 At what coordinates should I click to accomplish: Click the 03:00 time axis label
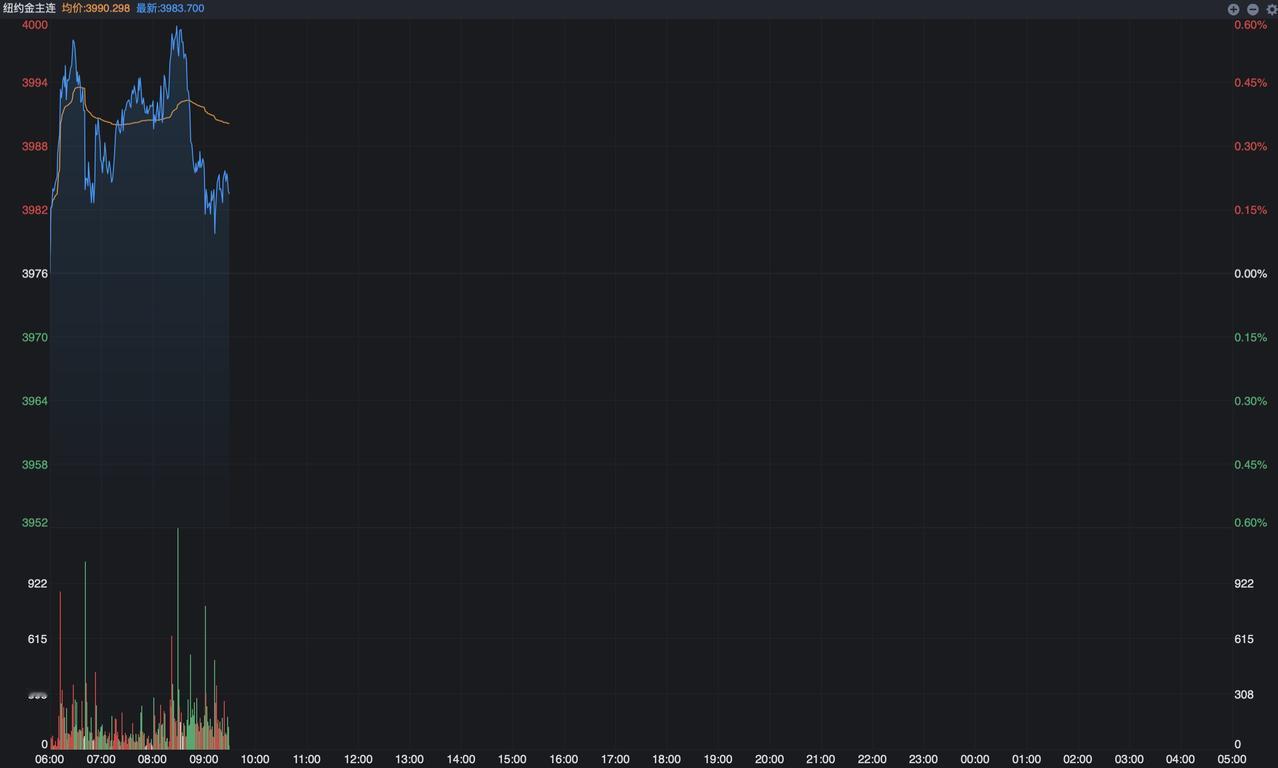[1129, 760]
